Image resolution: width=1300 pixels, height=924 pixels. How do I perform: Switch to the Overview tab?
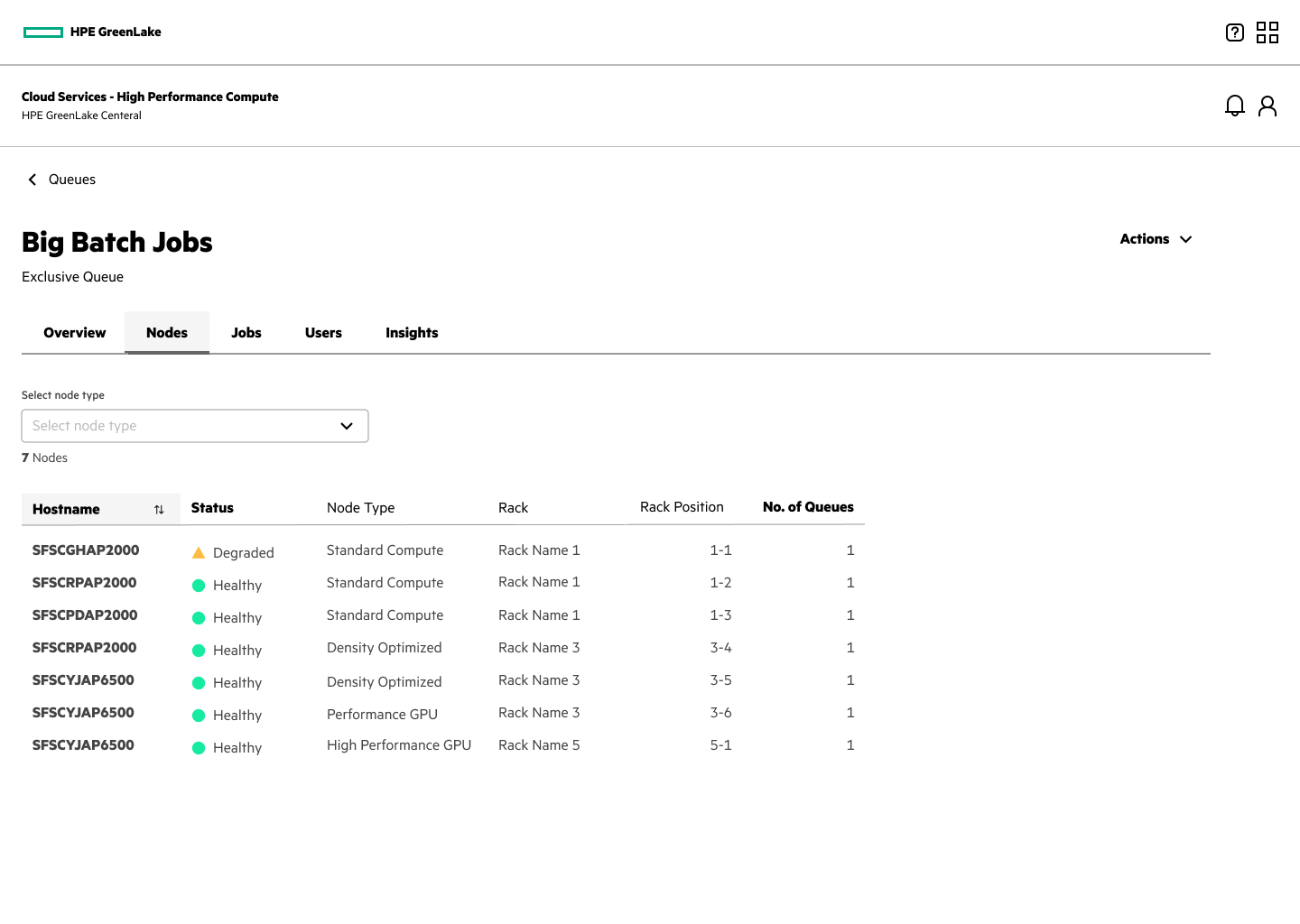pos(75,333)
